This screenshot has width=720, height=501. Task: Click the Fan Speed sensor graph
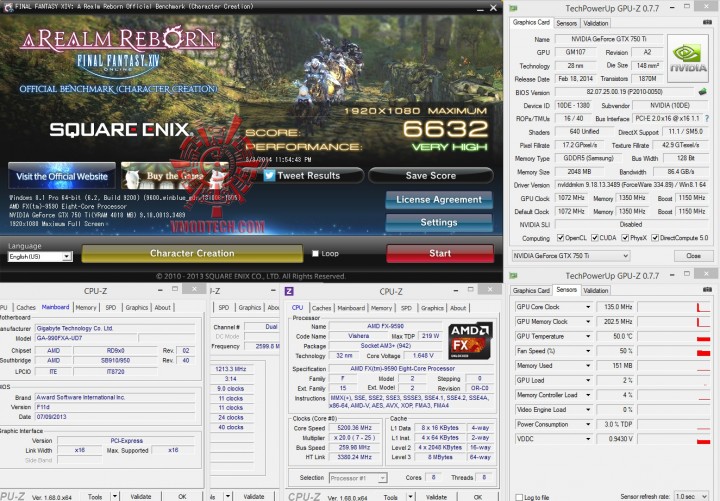click(674, 351)
